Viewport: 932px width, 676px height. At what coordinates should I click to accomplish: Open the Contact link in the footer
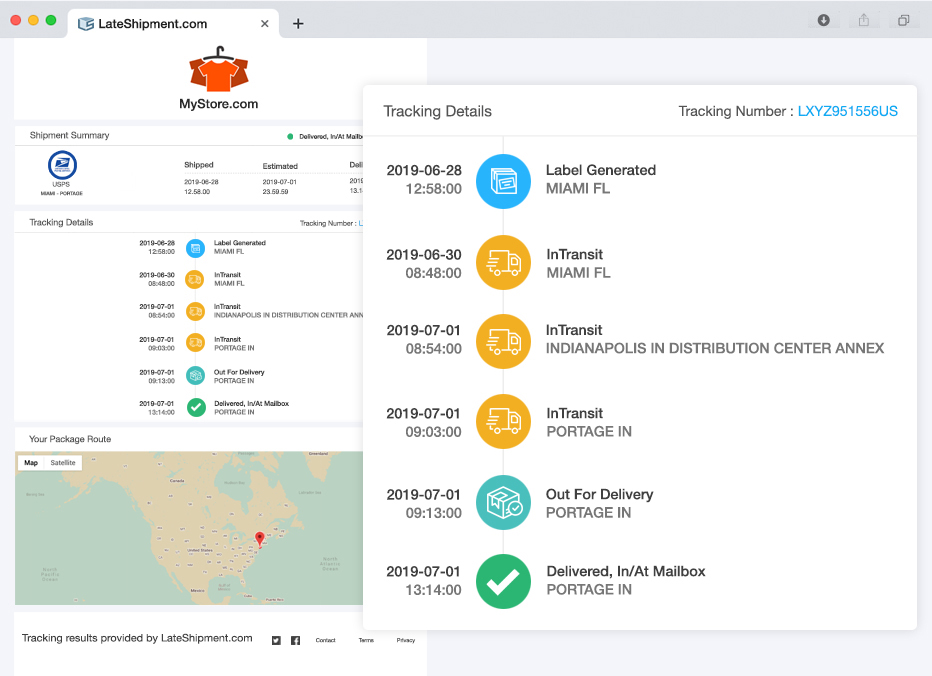[x=326, y=640]
